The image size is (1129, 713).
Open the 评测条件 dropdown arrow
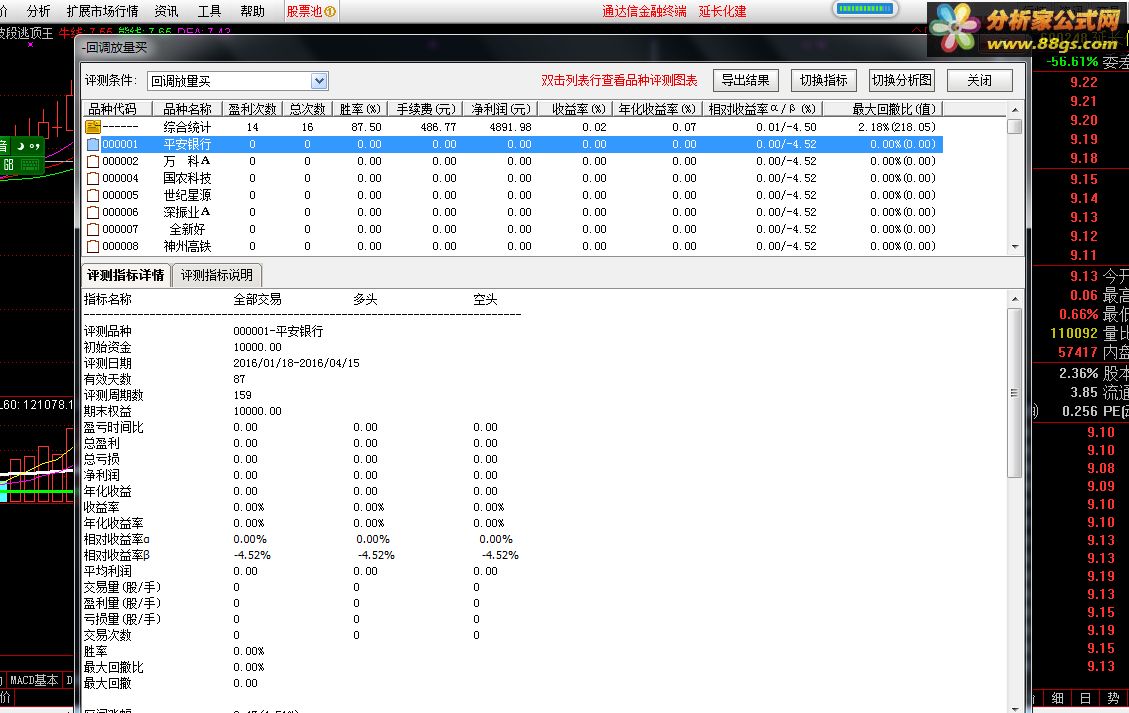[320, 81]
